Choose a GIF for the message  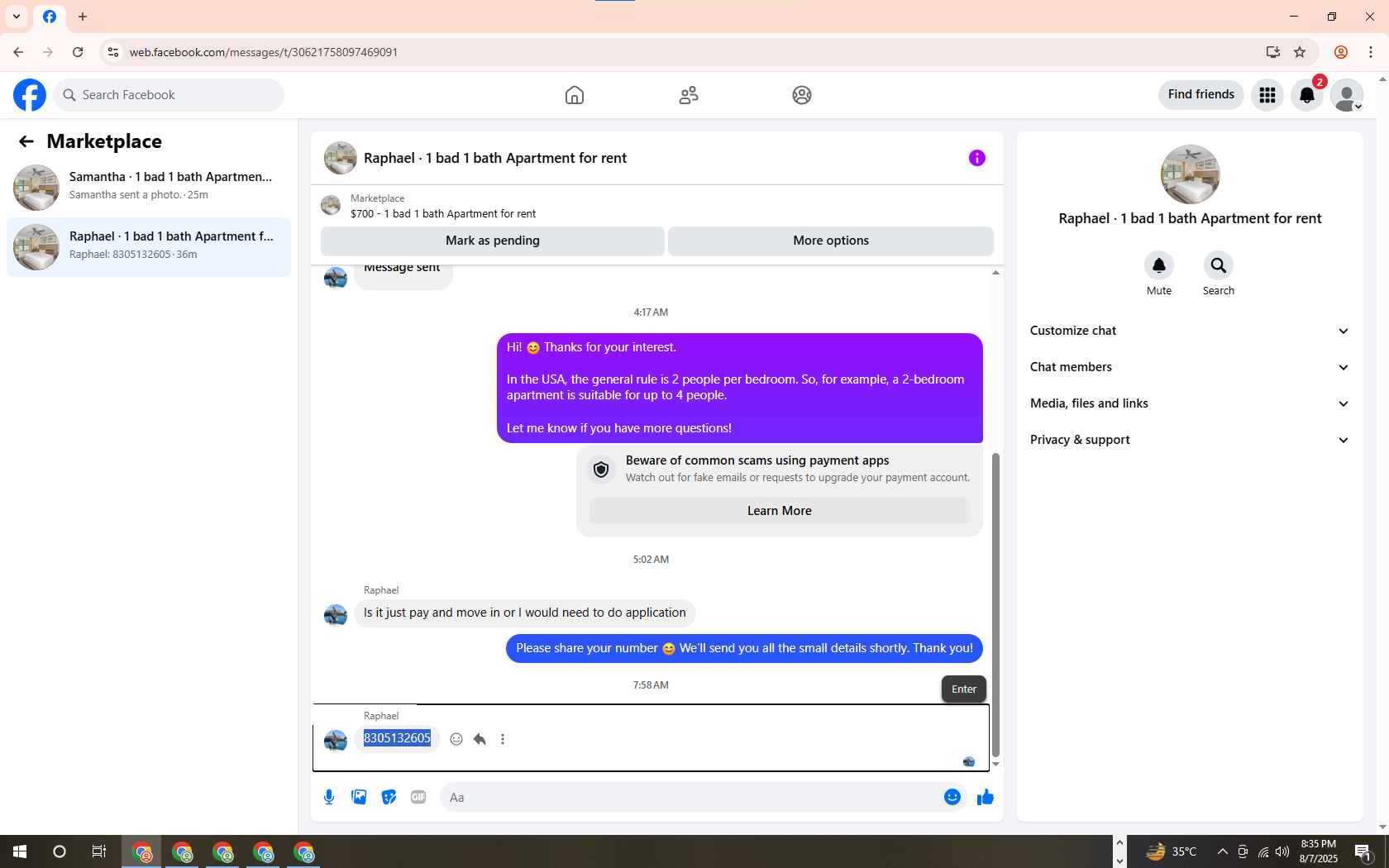coord(418,797)
